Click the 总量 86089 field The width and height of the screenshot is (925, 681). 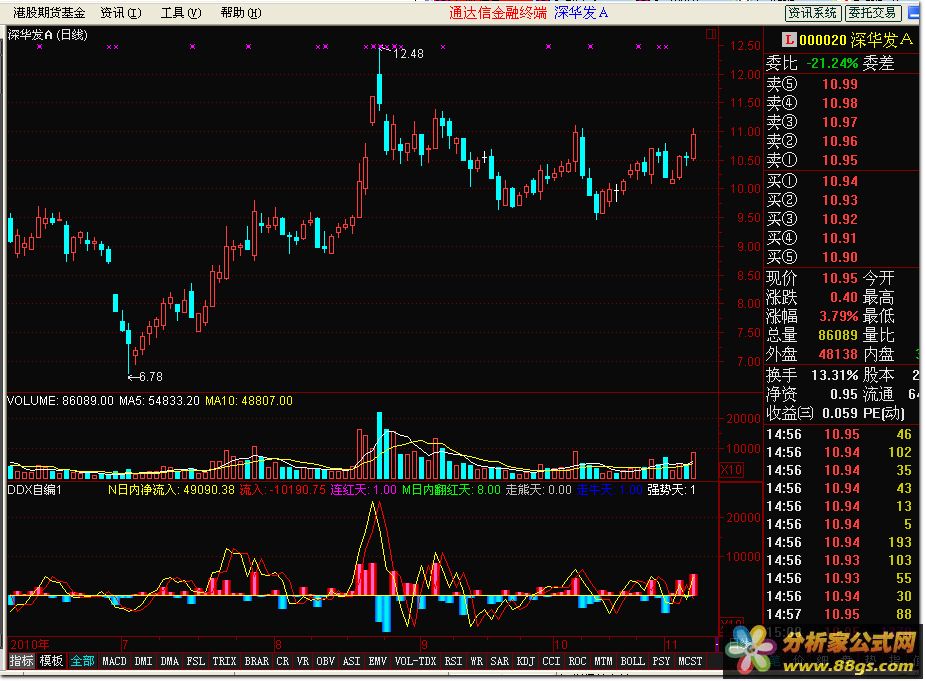812,335
